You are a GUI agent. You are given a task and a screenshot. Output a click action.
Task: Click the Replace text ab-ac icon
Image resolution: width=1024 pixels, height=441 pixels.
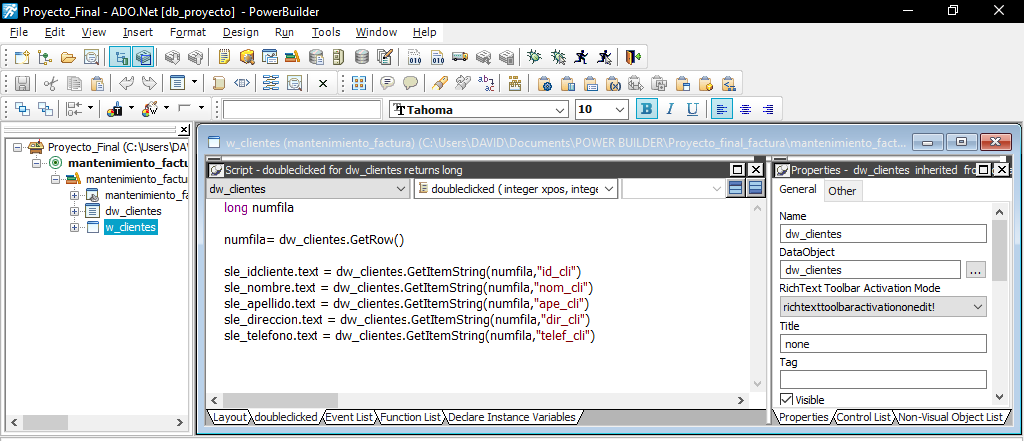[486, 83]
